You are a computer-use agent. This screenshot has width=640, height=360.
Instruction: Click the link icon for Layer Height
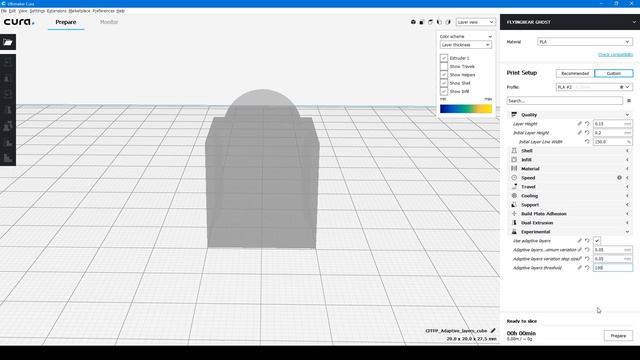point(580,124)
